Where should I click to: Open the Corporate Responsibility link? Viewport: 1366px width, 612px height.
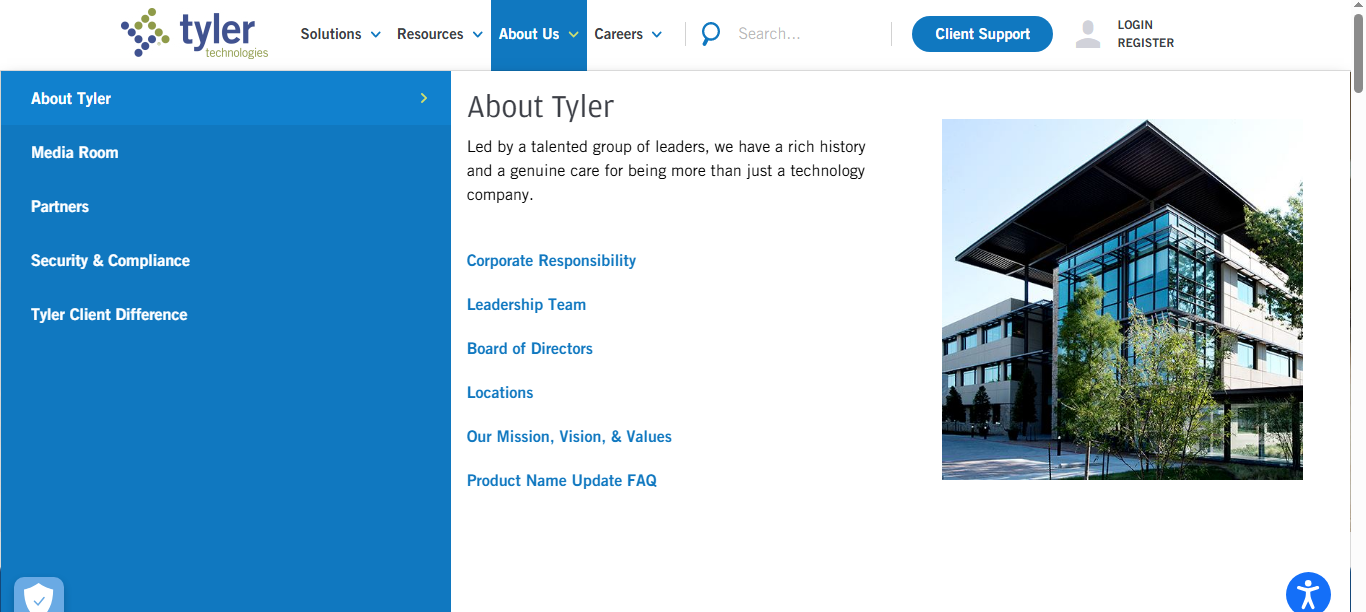click(x=551, y=260)
